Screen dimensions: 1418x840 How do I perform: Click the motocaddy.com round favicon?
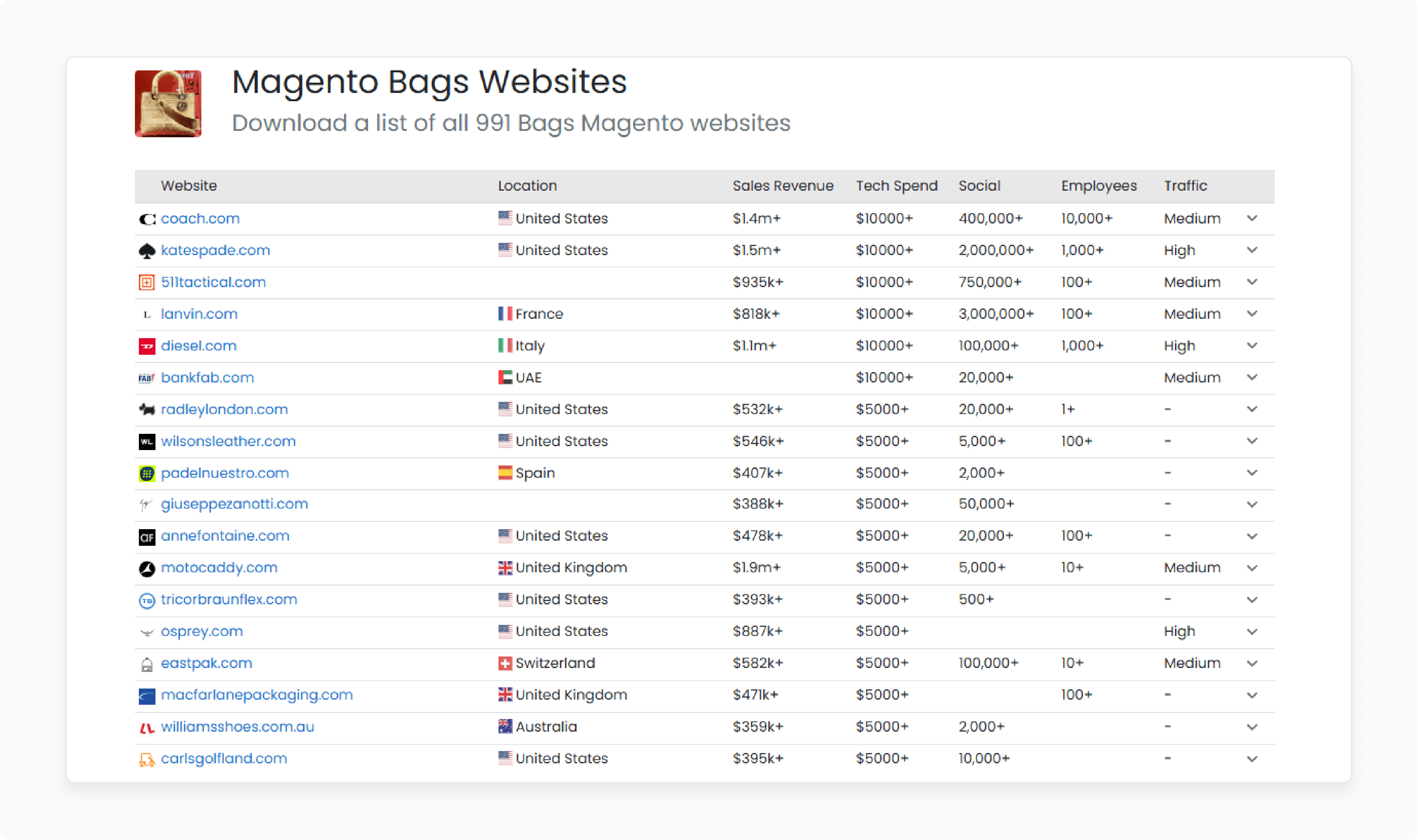click(147, 569)
